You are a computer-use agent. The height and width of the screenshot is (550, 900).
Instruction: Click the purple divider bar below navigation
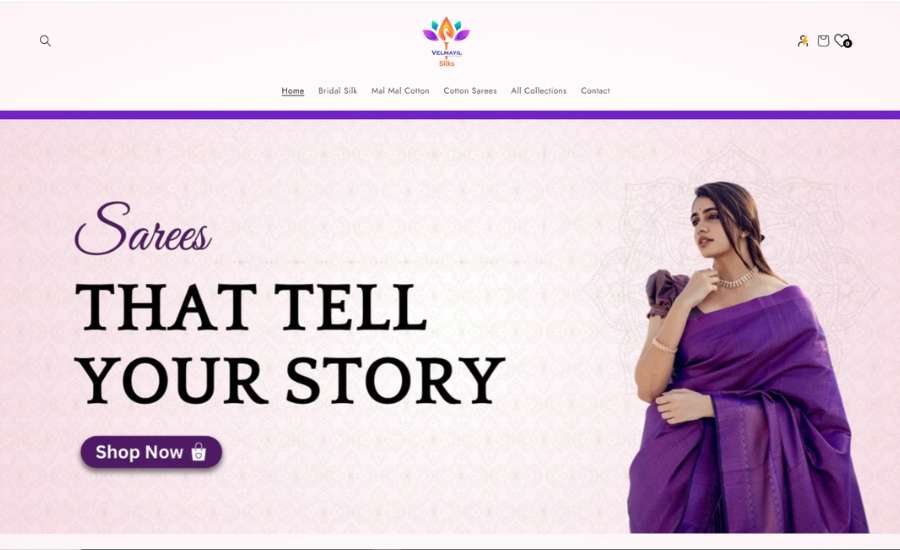pyautogui.click(x=450, y=115)
